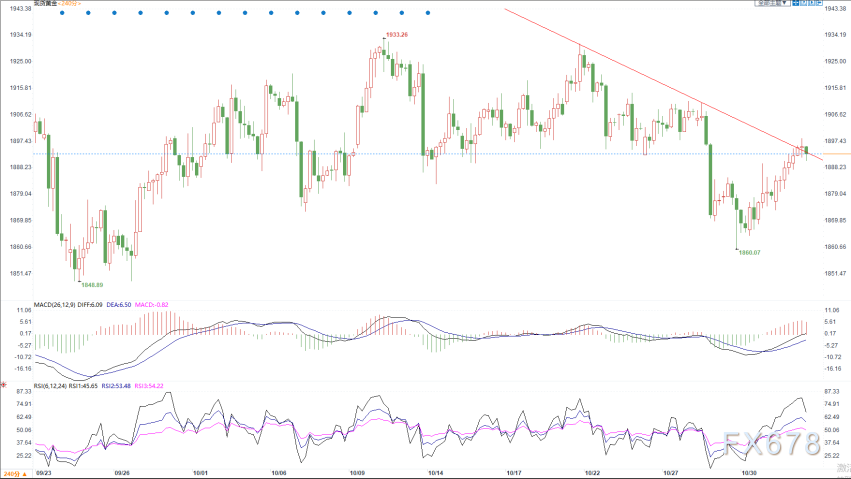This screenshot has height=479, width=851.
Task: Click the RSI3:54.22 value
Action: [x=149, y=386]
